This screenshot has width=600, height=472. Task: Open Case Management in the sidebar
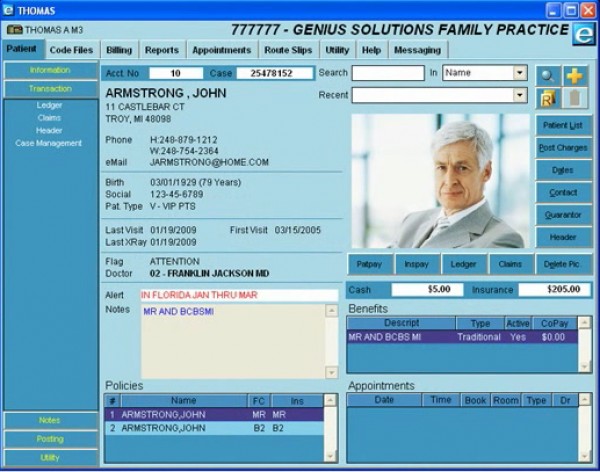49,143
